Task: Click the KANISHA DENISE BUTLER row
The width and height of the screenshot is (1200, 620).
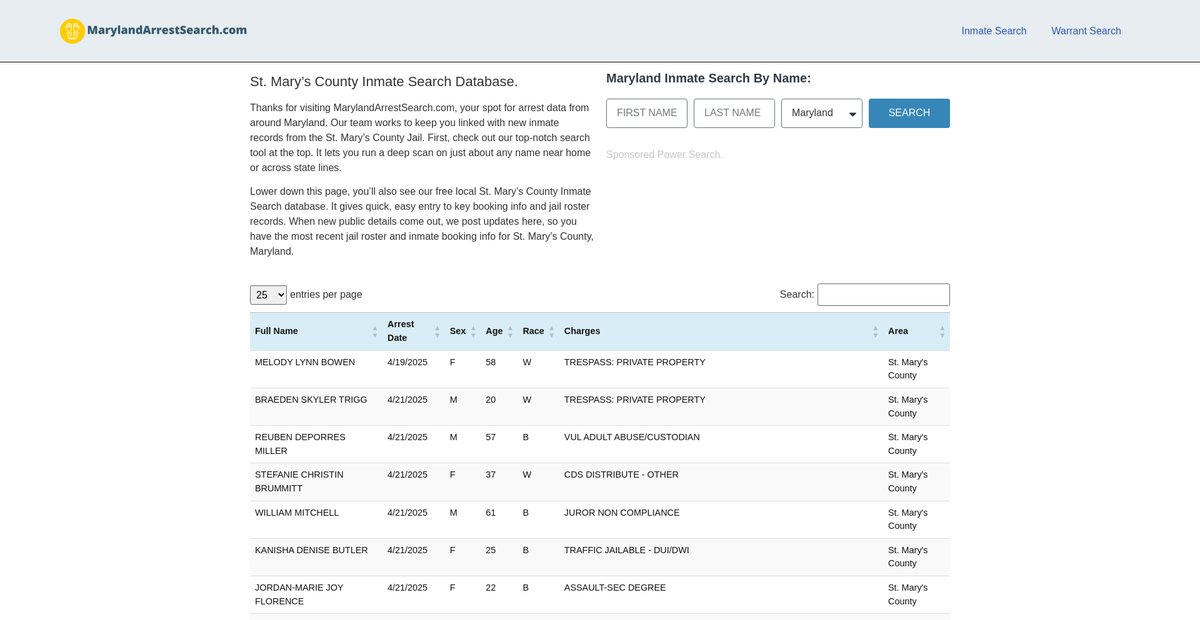Action: (x=311, y=550)
